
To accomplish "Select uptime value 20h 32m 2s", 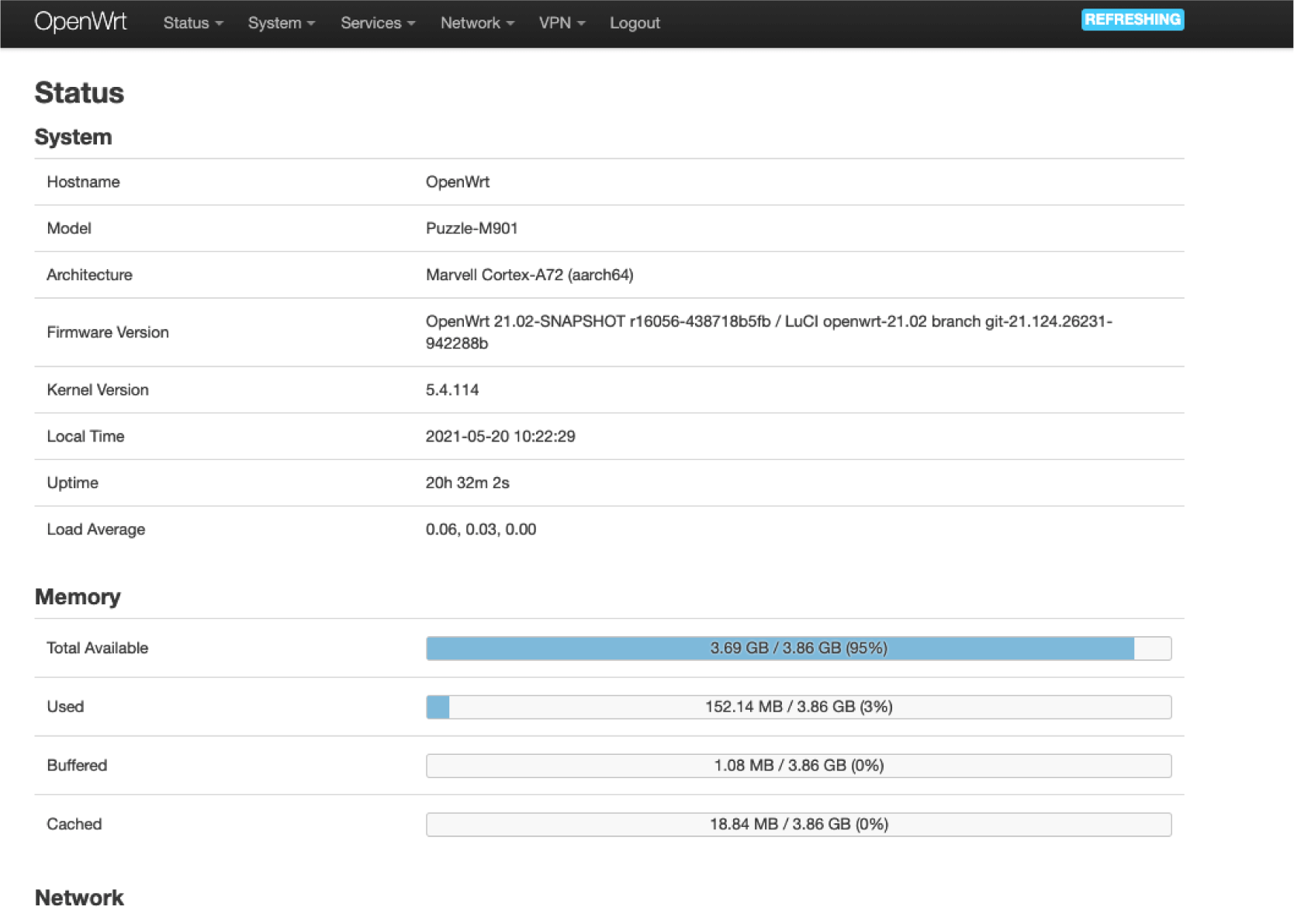I will [x=467, y=483].
